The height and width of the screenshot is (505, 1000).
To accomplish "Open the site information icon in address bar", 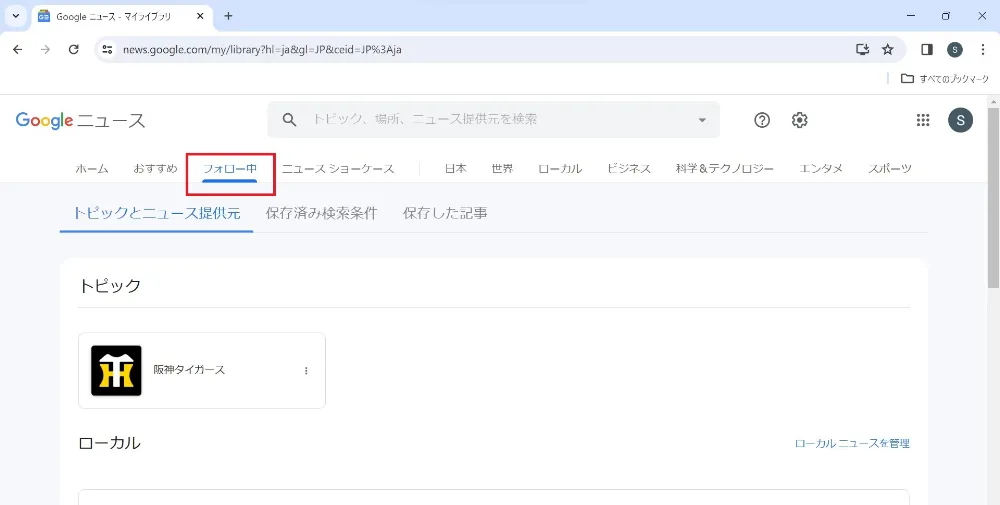I will point(108,49).
